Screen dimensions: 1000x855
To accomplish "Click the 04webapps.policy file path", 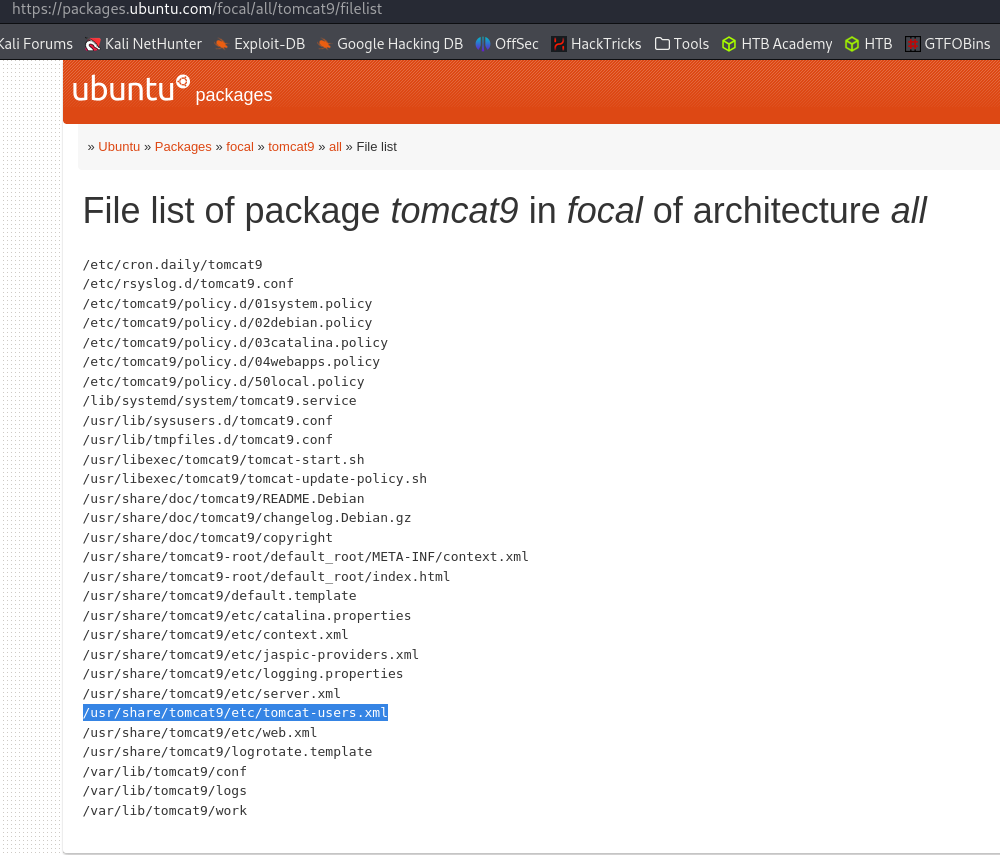I will (x=232, y=362).
